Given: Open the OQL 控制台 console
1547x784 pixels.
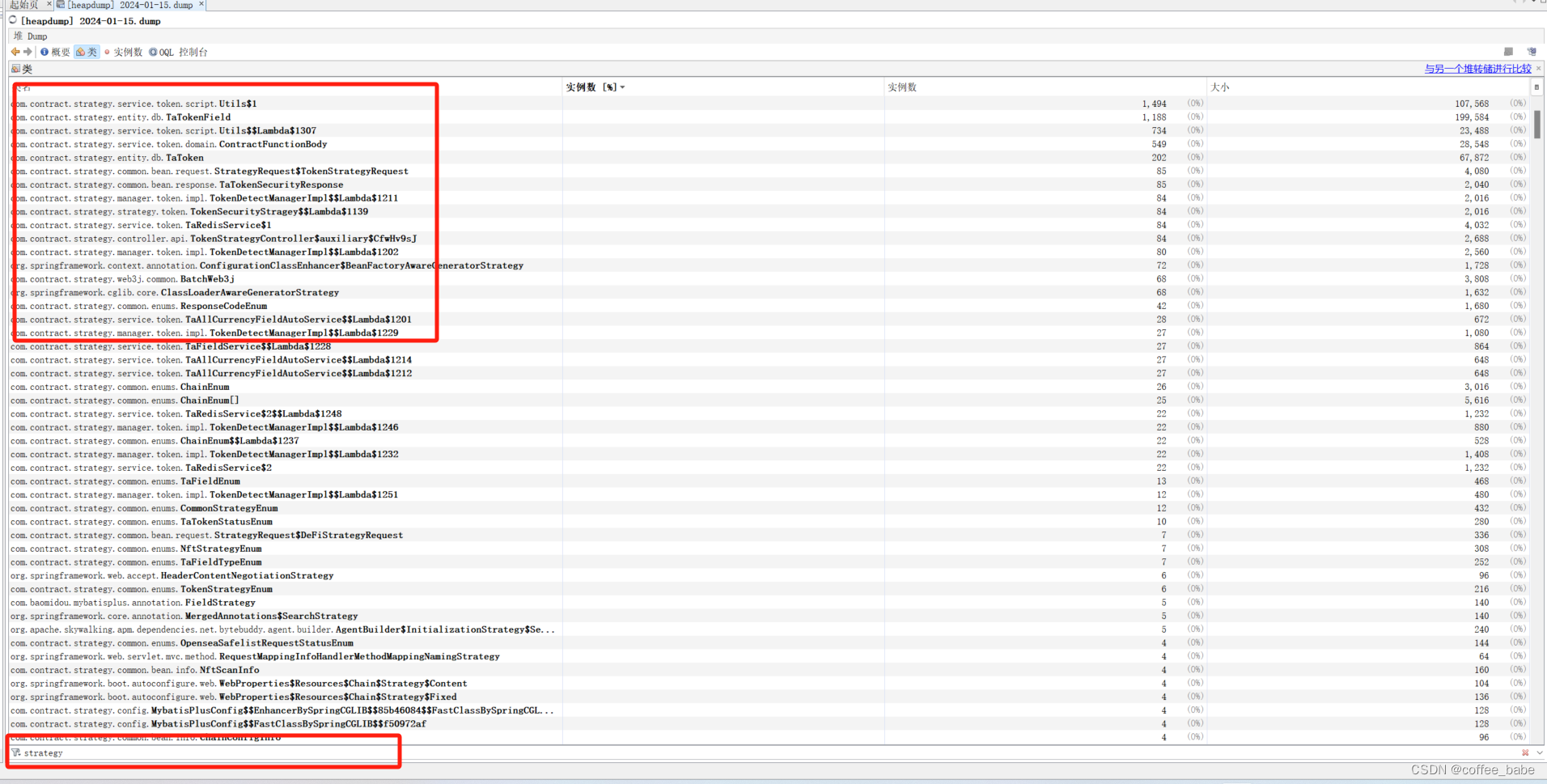Looking at the screenshot, I should coord(178,52).
